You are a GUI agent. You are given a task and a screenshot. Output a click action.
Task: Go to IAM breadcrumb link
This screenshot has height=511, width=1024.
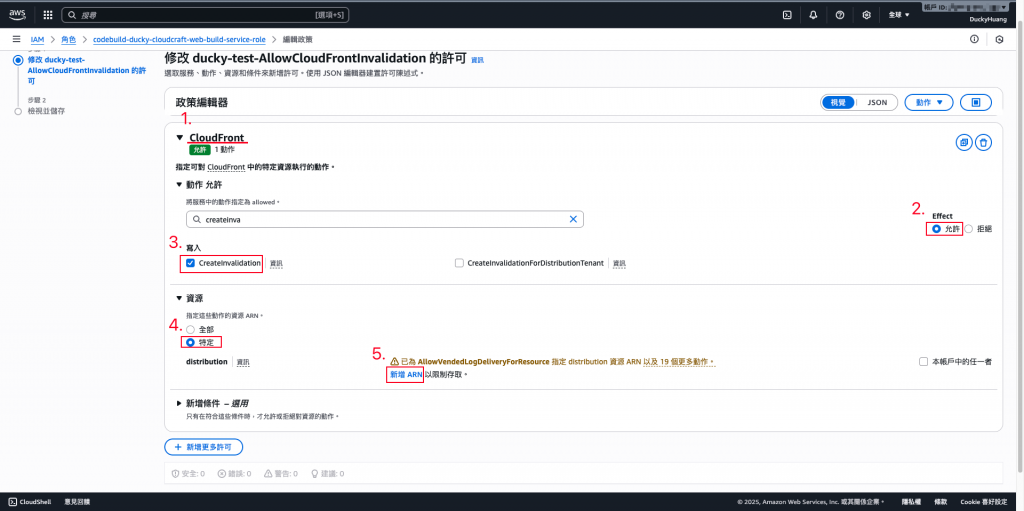[37, 39]
